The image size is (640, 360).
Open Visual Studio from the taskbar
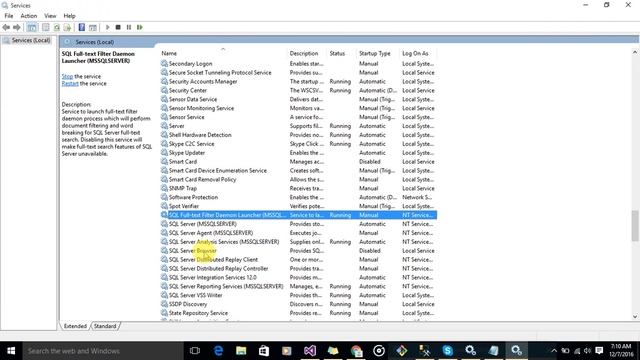(x=310, y=351)
